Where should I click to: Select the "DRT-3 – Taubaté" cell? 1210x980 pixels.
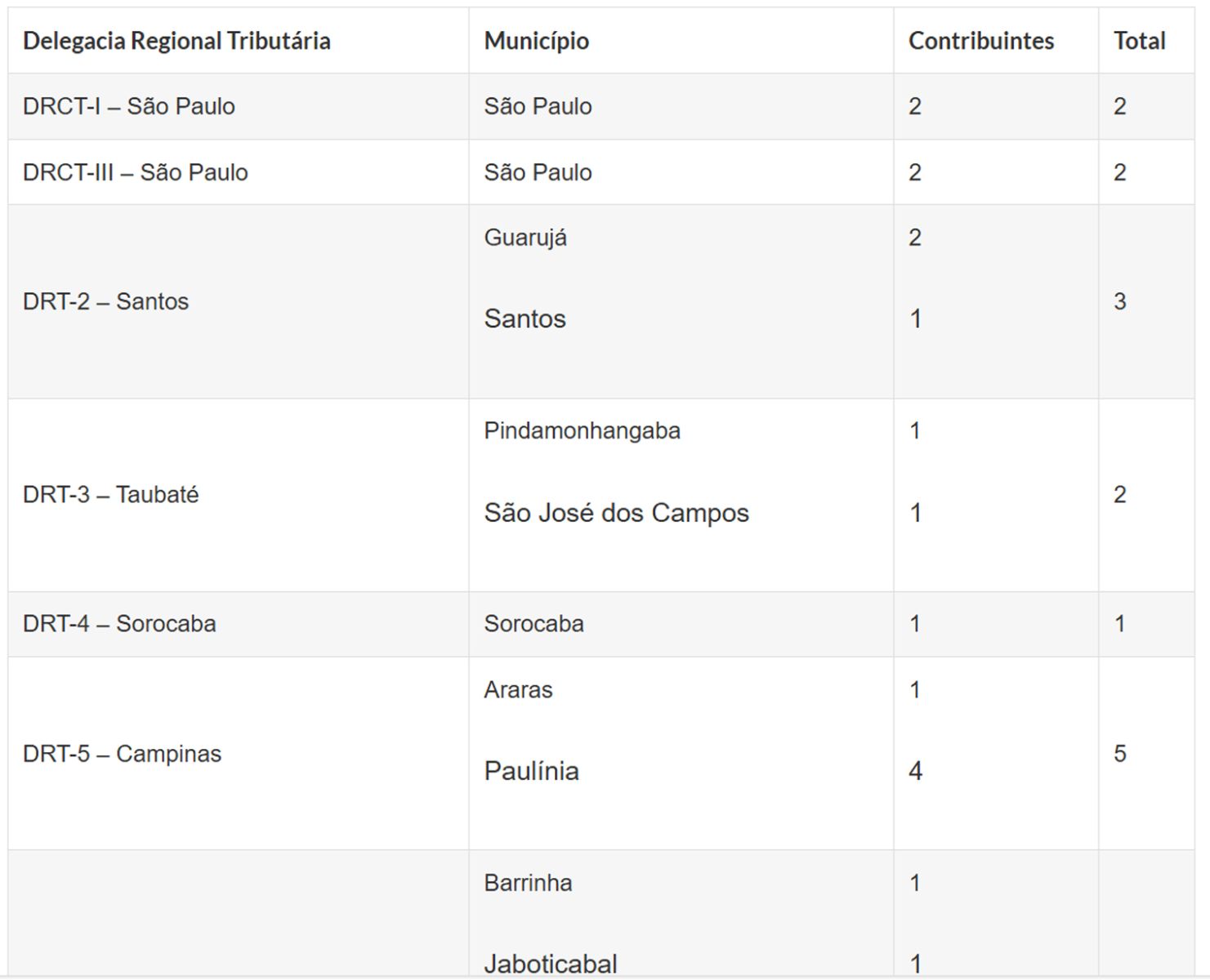tap(111, 495)
